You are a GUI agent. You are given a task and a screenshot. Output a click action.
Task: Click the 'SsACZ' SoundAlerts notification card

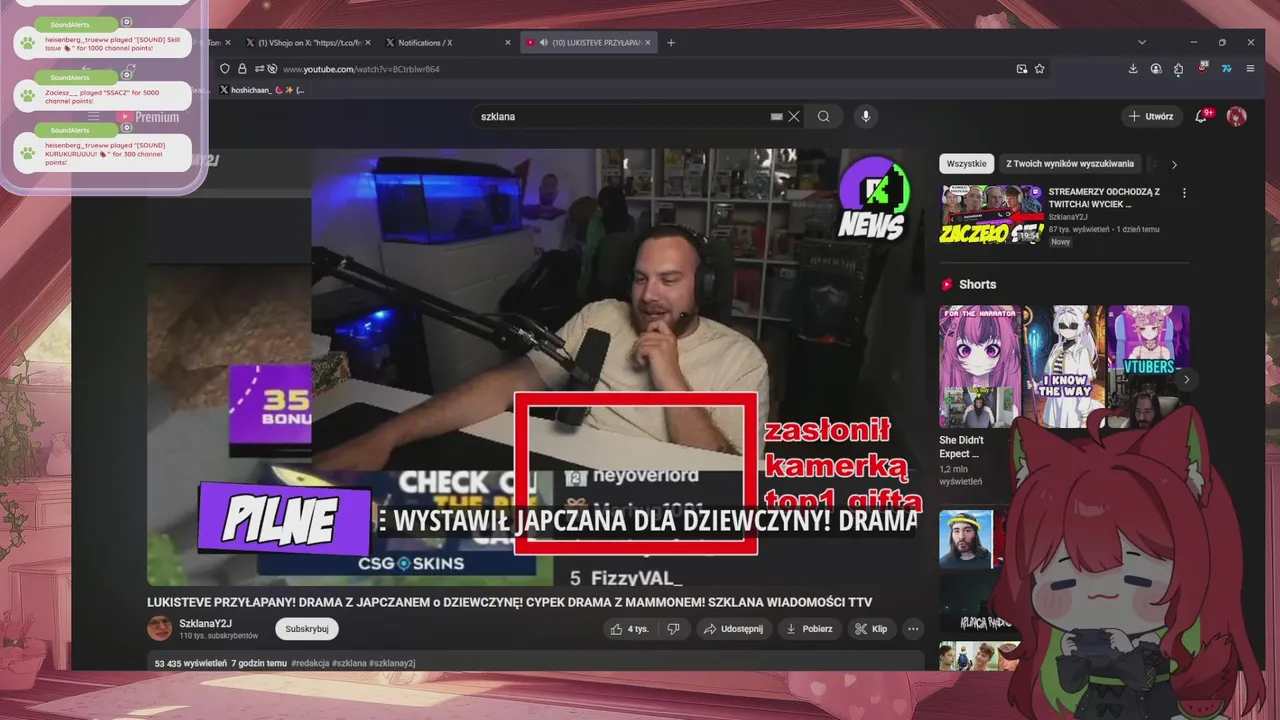pos(103,96)
